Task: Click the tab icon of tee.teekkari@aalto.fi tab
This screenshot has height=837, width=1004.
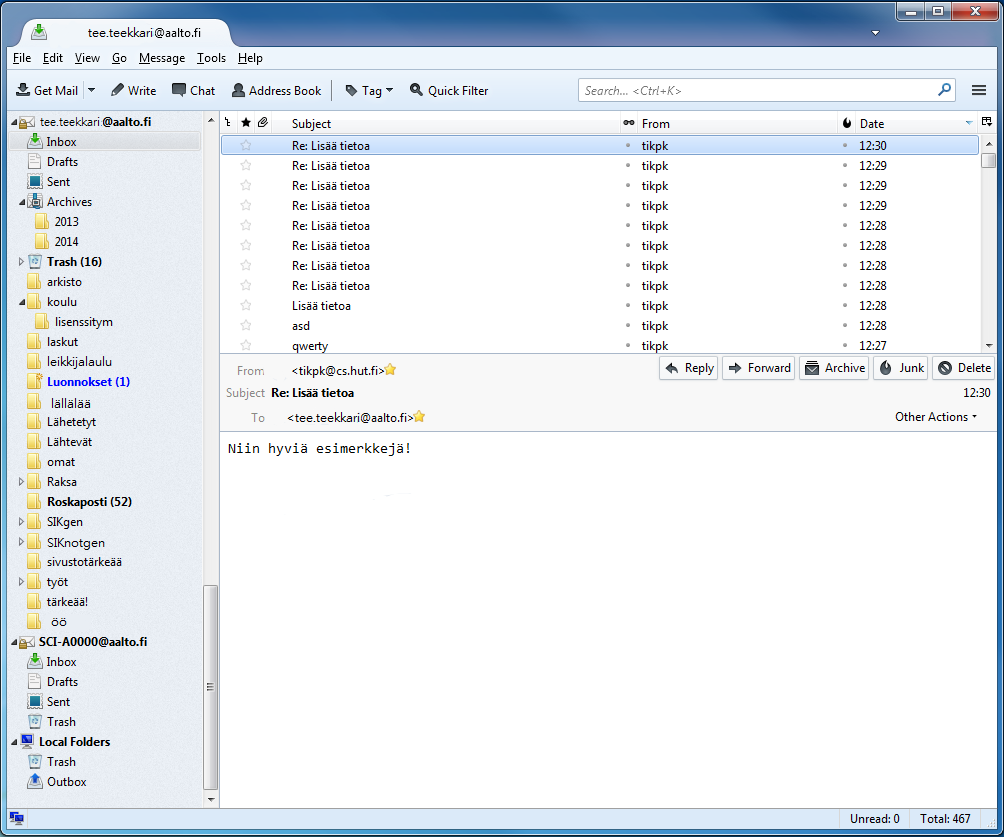Action: pyautogui.click(x=39, y=31)
